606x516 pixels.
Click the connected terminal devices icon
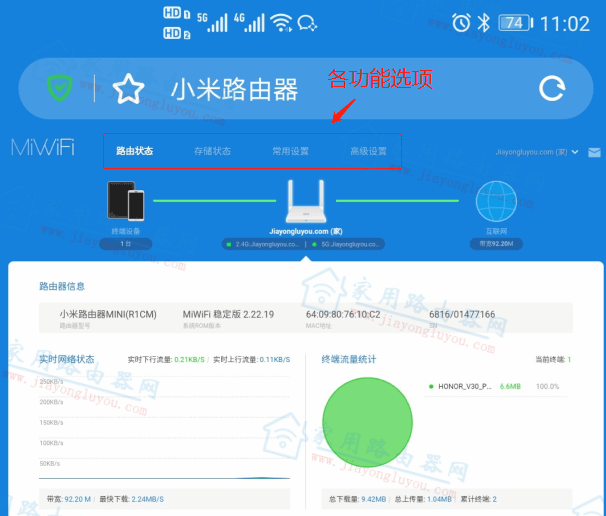click(x=126, y=205)
